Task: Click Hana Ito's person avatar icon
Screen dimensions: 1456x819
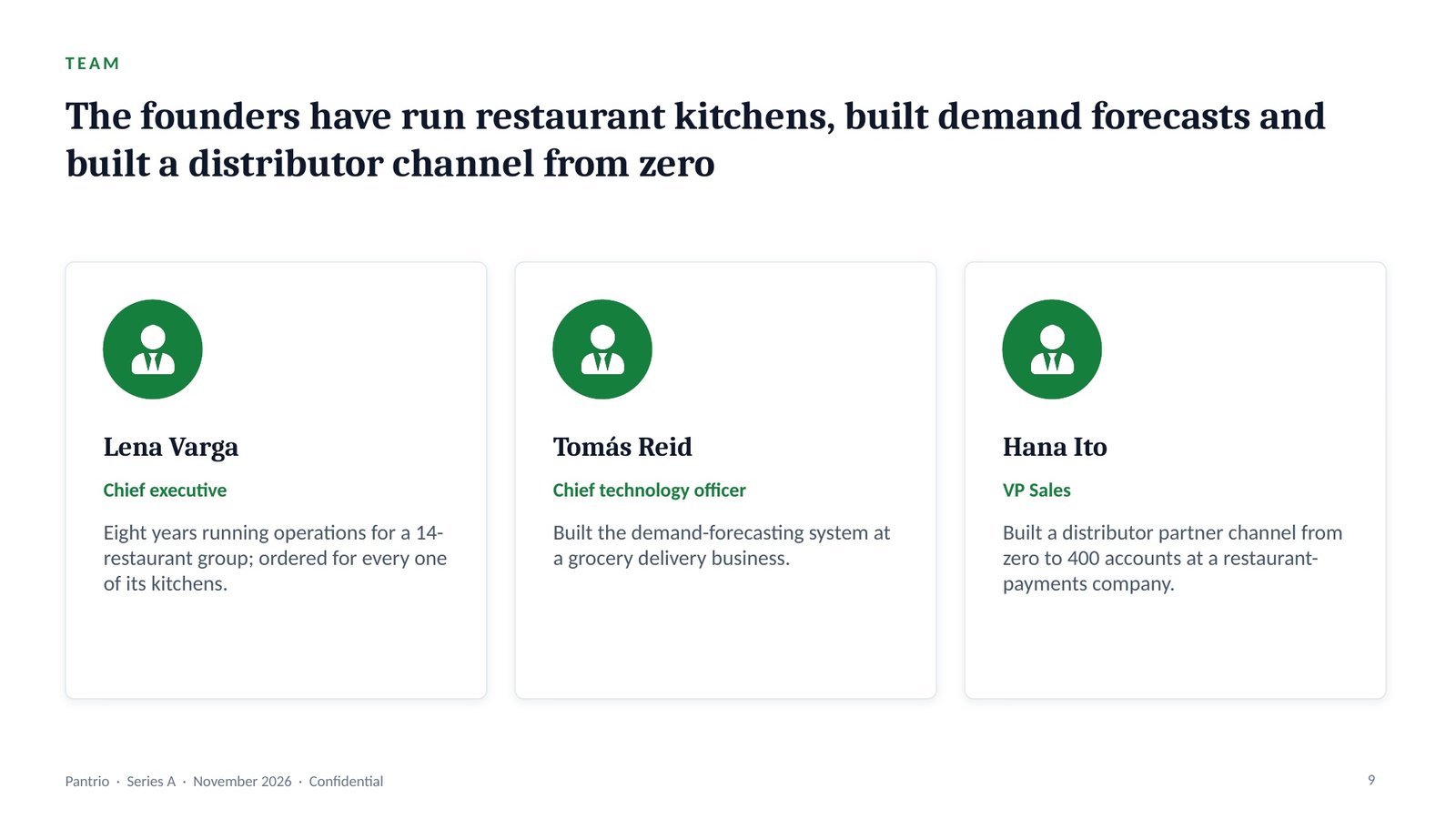Action: [x=1052, y=349]
